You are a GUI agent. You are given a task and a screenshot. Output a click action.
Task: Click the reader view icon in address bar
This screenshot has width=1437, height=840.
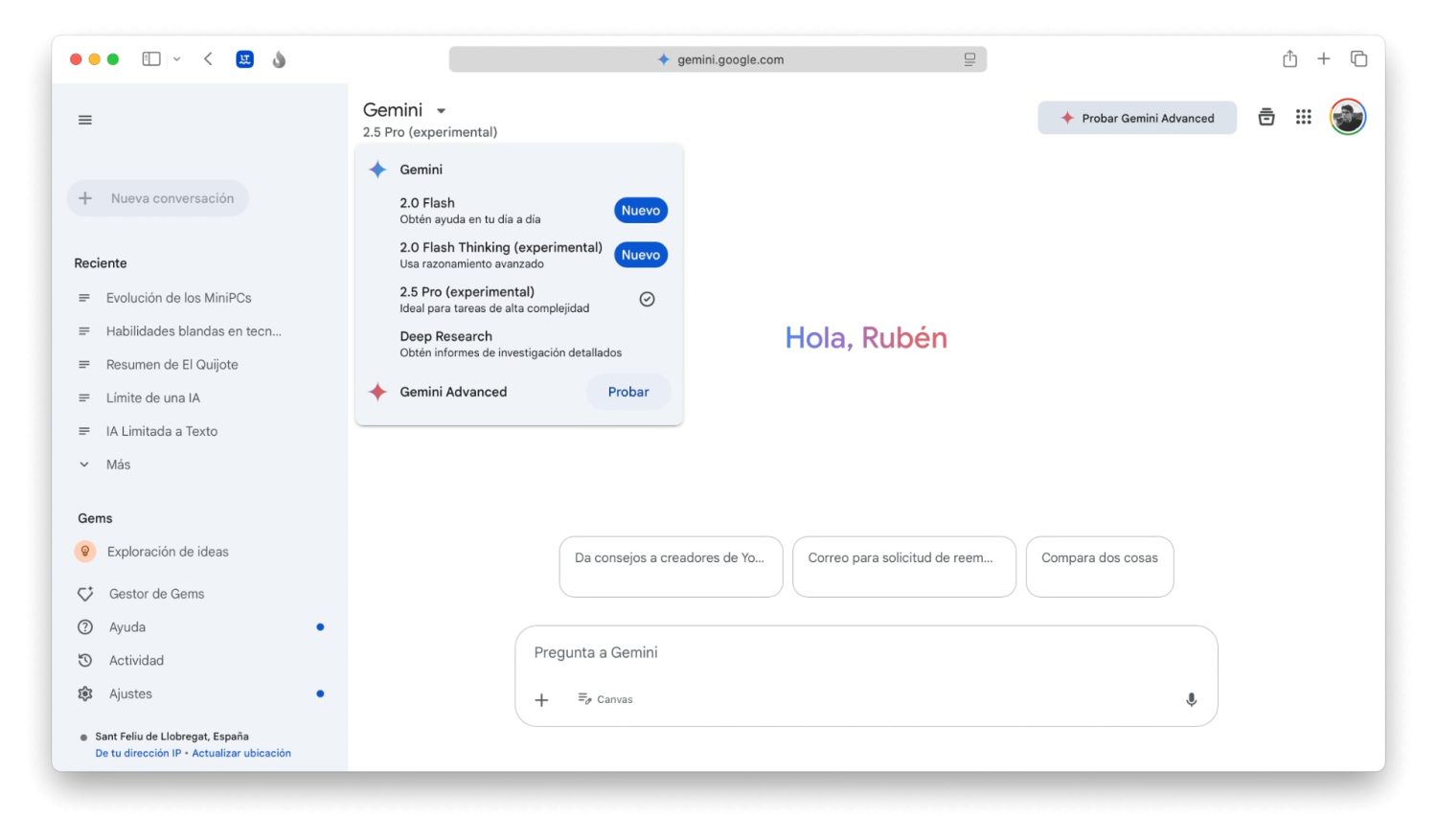(x=969, y=59)
